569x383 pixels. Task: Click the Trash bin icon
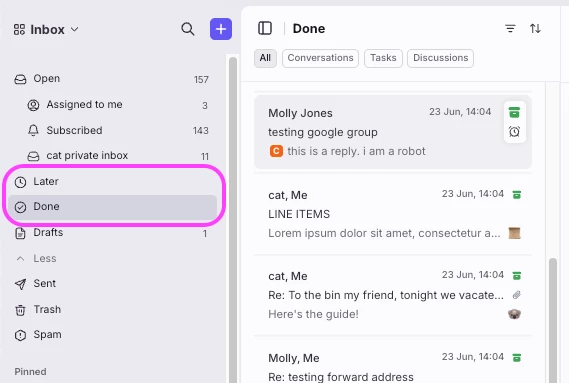[20, 310]
